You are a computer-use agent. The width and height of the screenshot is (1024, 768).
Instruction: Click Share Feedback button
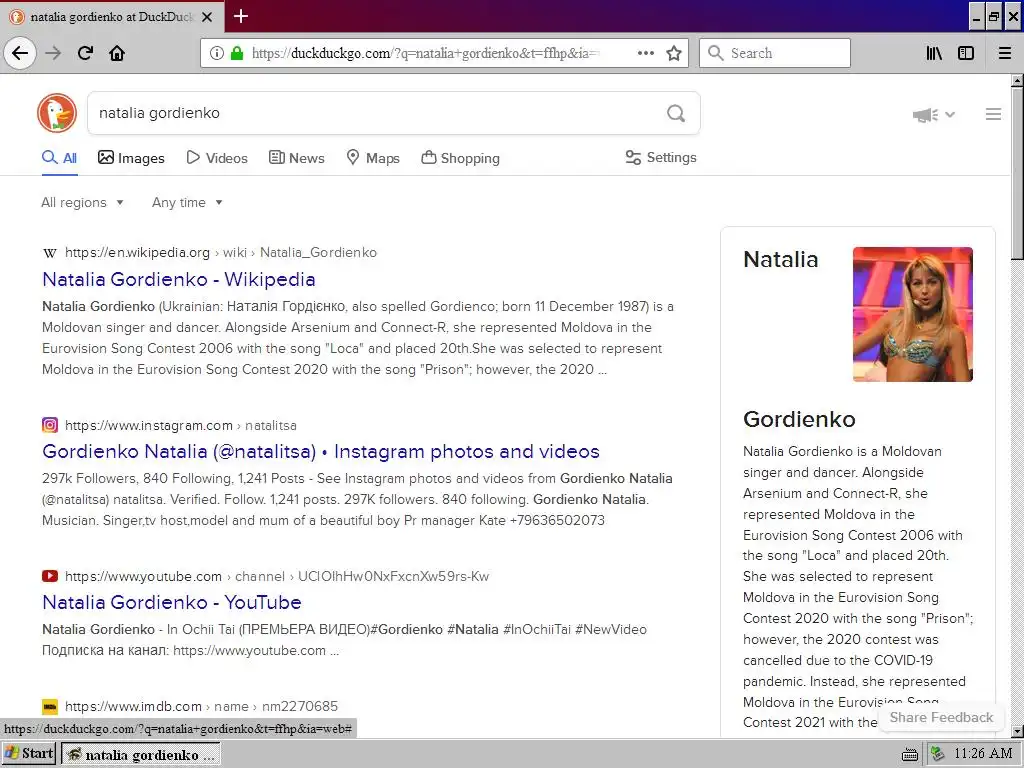[x=941, y=717]
